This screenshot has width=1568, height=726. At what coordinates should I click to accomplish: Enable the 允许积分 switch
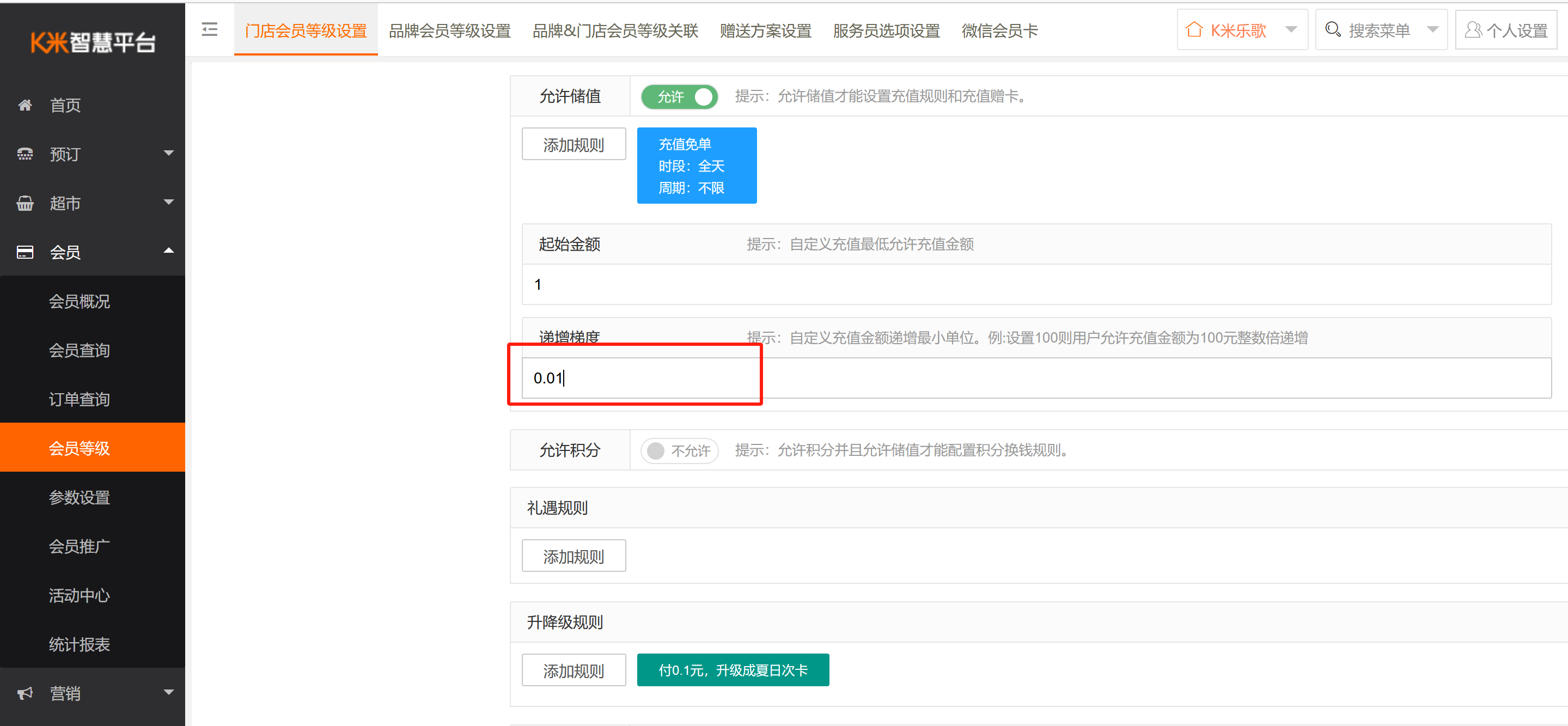pyautogui.click(x=679, y=451)
